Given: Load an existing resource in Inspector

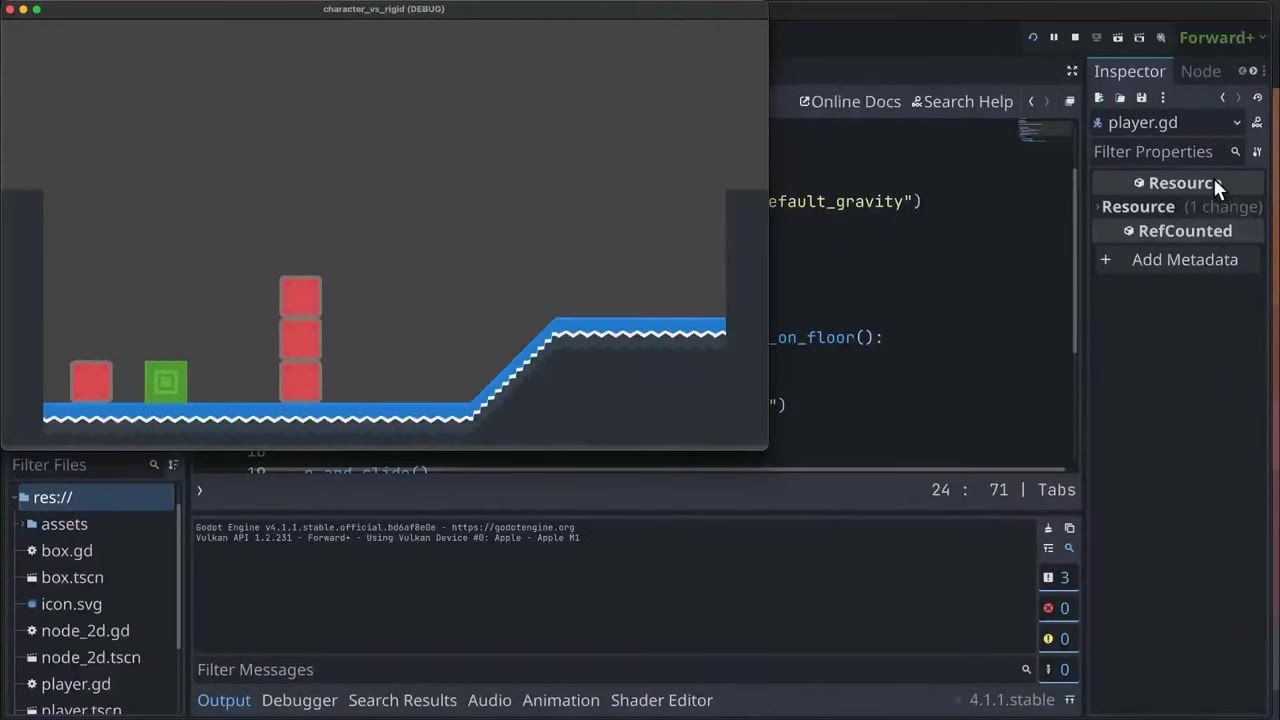Looking at the screenshot, I should click(x=1120, y=98).
